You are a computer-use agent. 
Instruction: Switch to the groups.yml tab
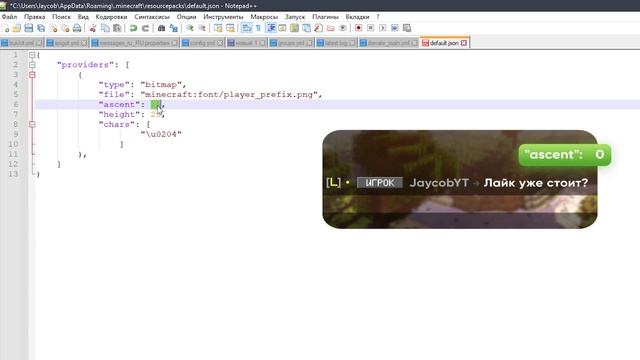291,43
